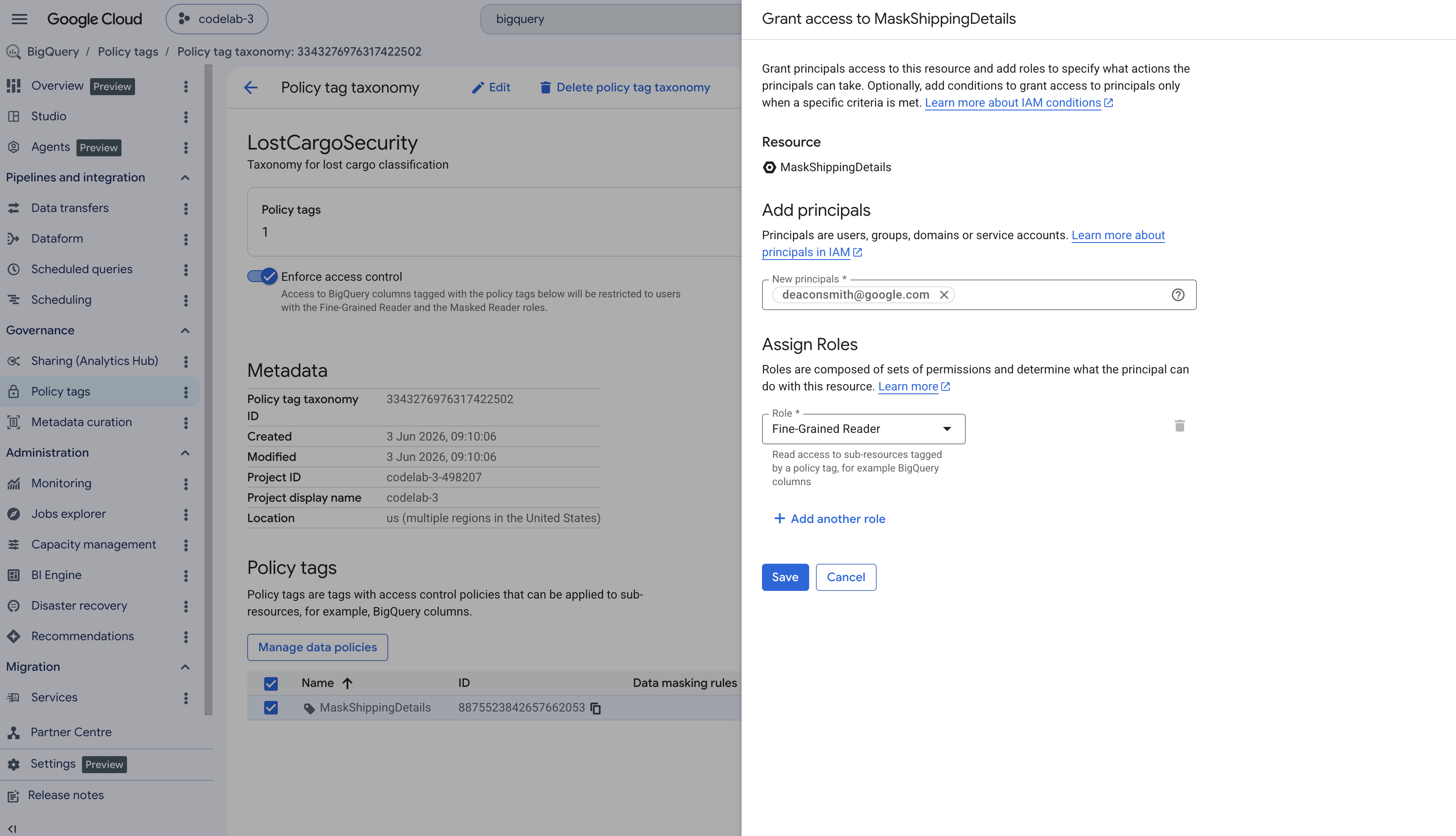Image resolution: width=1456 pixels, height=836 pixels.
Task: Open the main navigation hamburger menu
Action: pyautogui.click(x=20, y=19)
